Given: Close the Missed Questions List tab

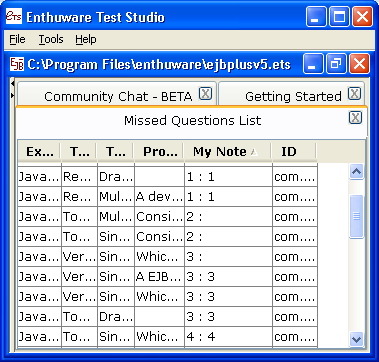Looking at the screenshot, I should pos(355,117).
